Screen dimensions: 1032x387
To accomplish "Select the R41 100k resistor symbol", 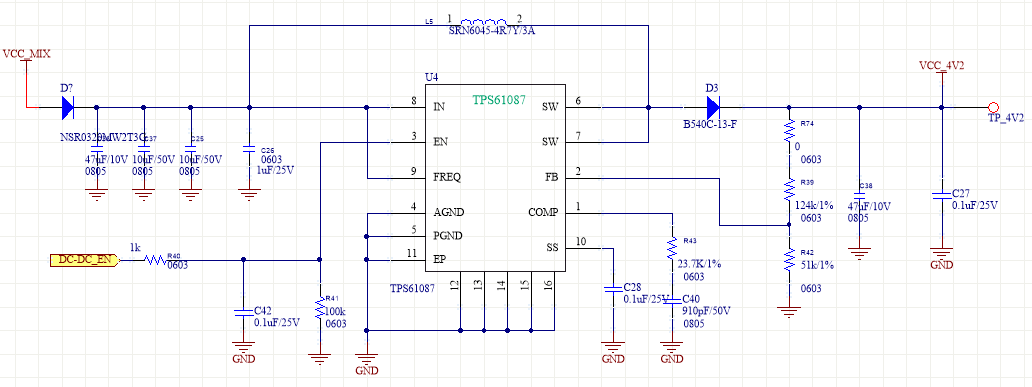I will (320, 307).
